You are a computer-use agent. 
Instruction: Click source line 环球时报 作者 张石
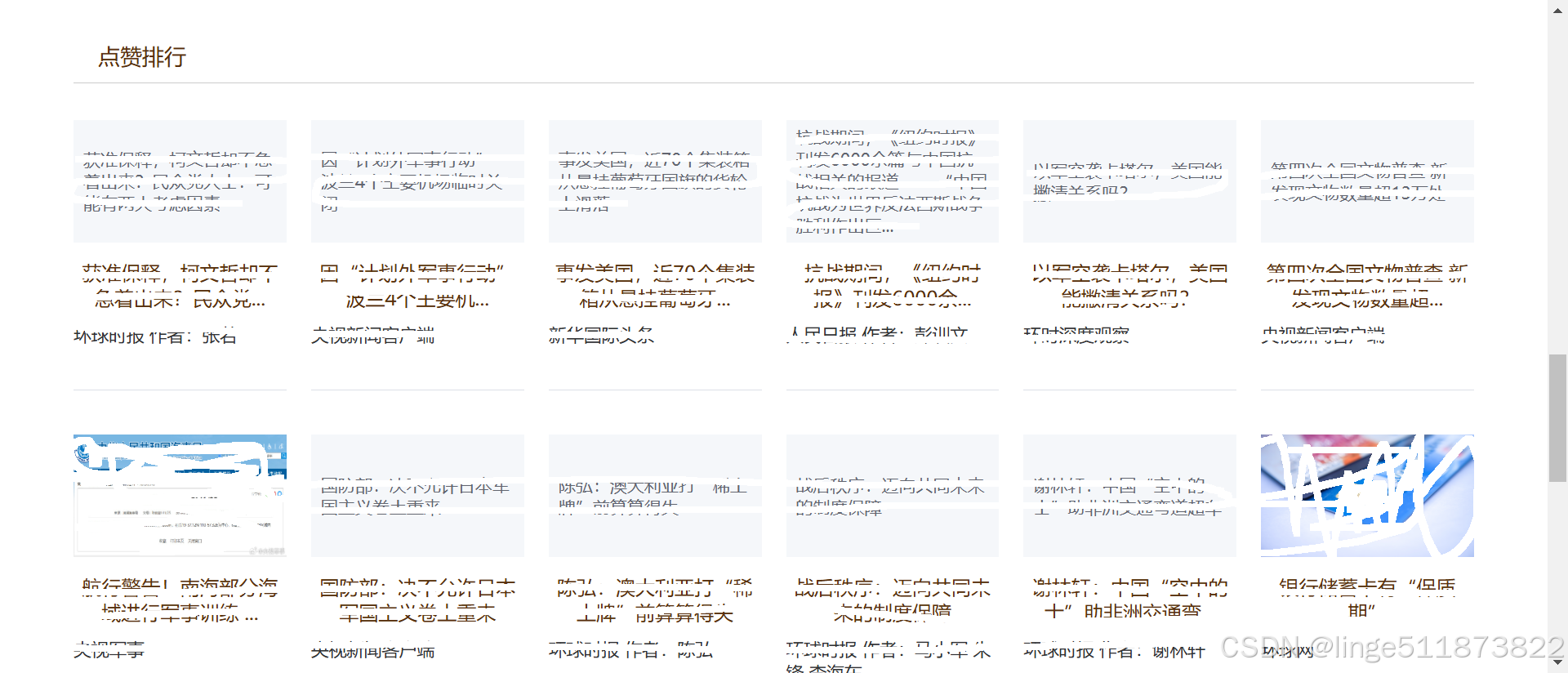(x=155, y=336)
